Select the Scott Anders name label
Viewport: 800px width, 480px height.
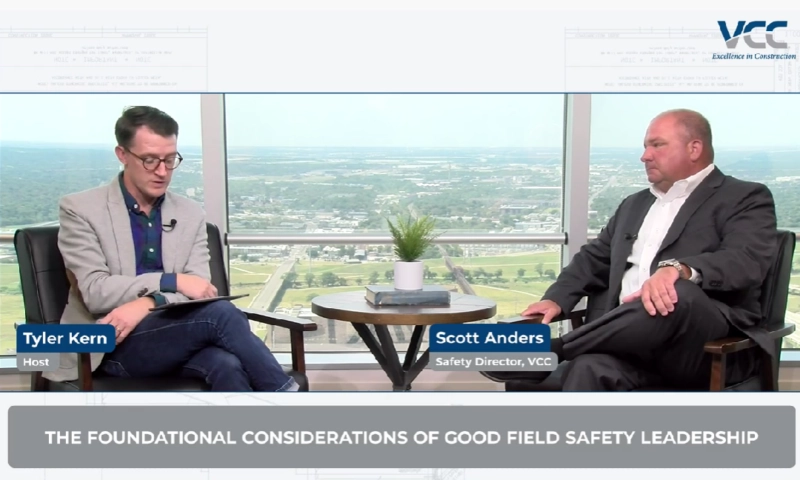click(490, 338)
